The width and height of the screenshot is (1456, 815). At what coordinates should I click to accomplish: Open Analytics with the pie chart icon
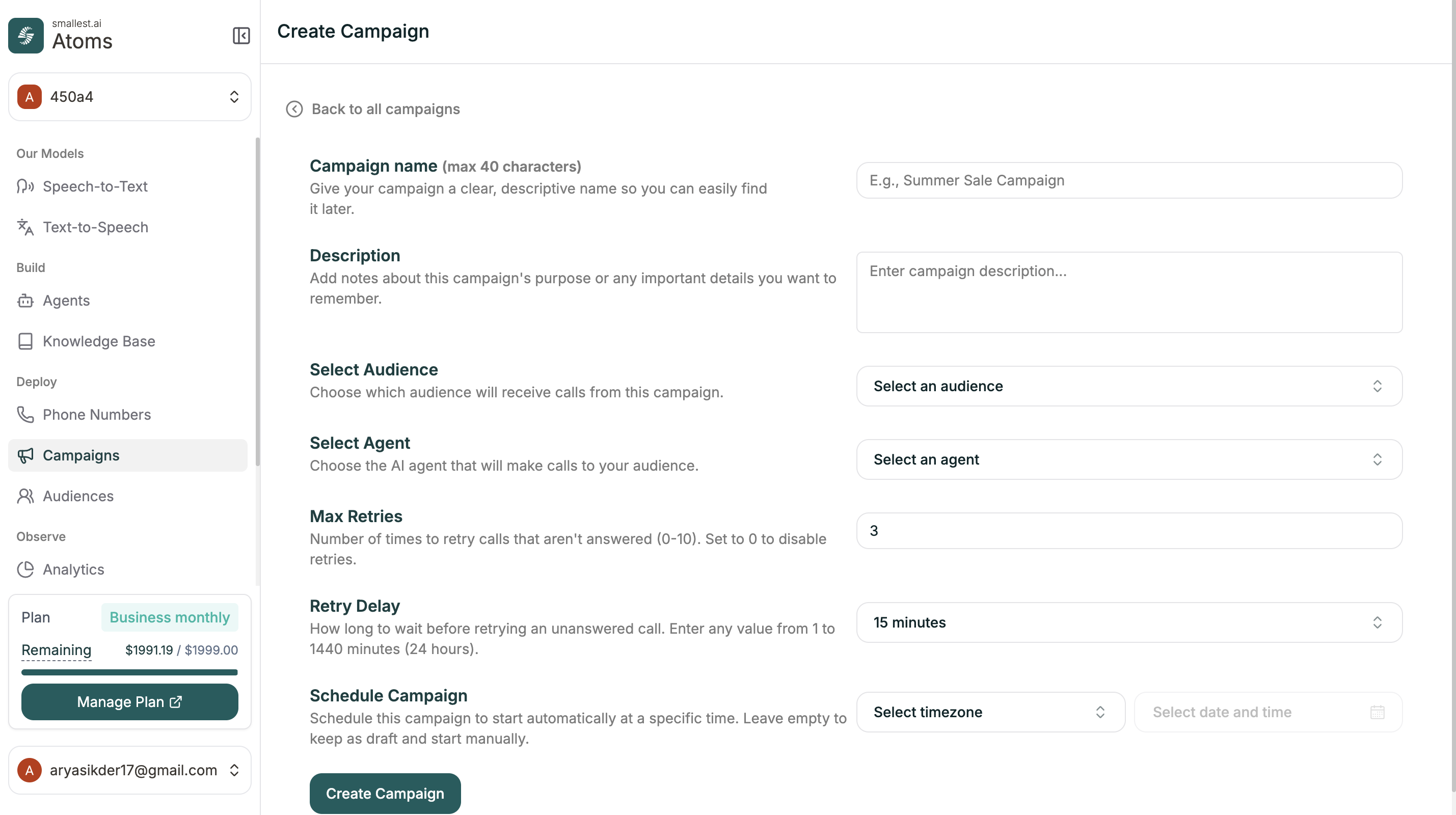[25, 569]
